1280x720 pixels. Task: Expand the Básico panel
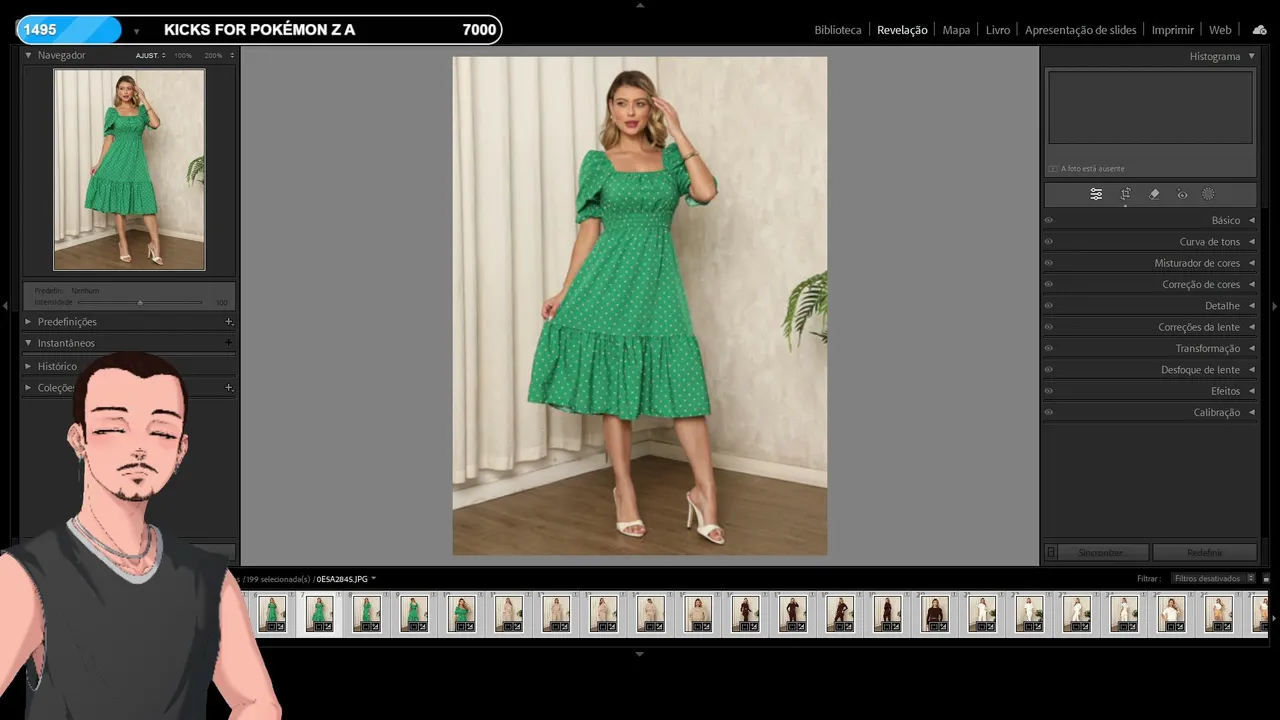coord(1251,220)
